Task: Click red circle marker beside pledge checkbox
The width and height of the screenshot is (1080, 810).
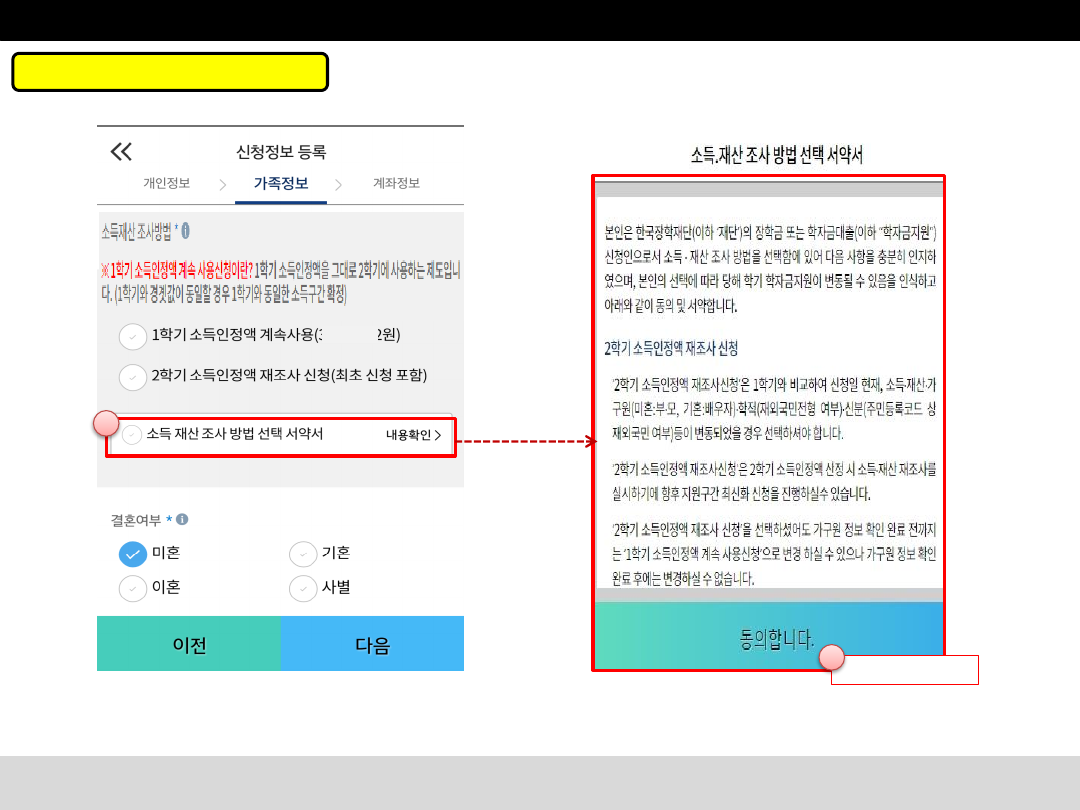Action: click(106, 423)
